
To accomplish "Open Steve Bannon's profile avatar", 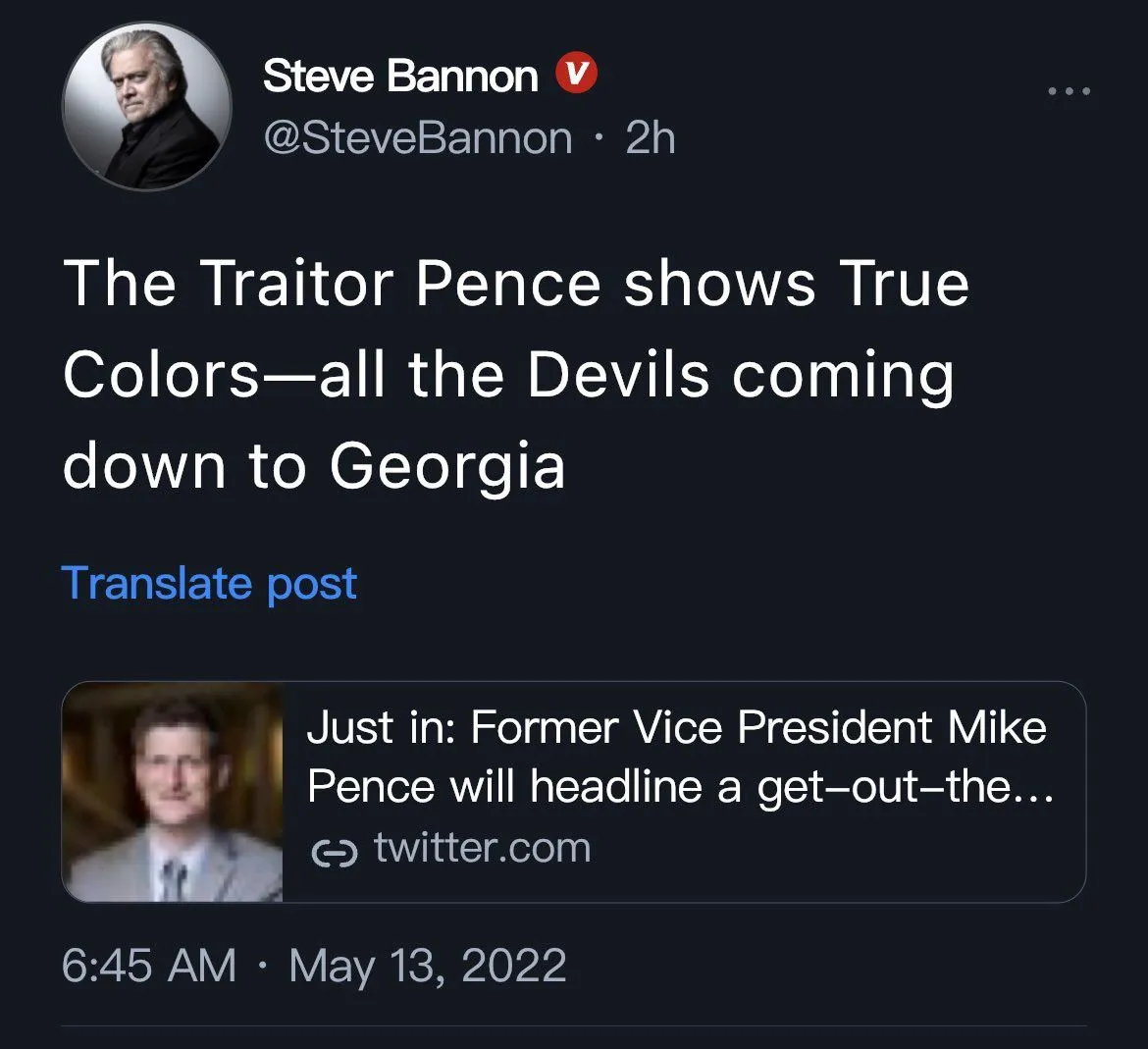I will click(147, 106).
